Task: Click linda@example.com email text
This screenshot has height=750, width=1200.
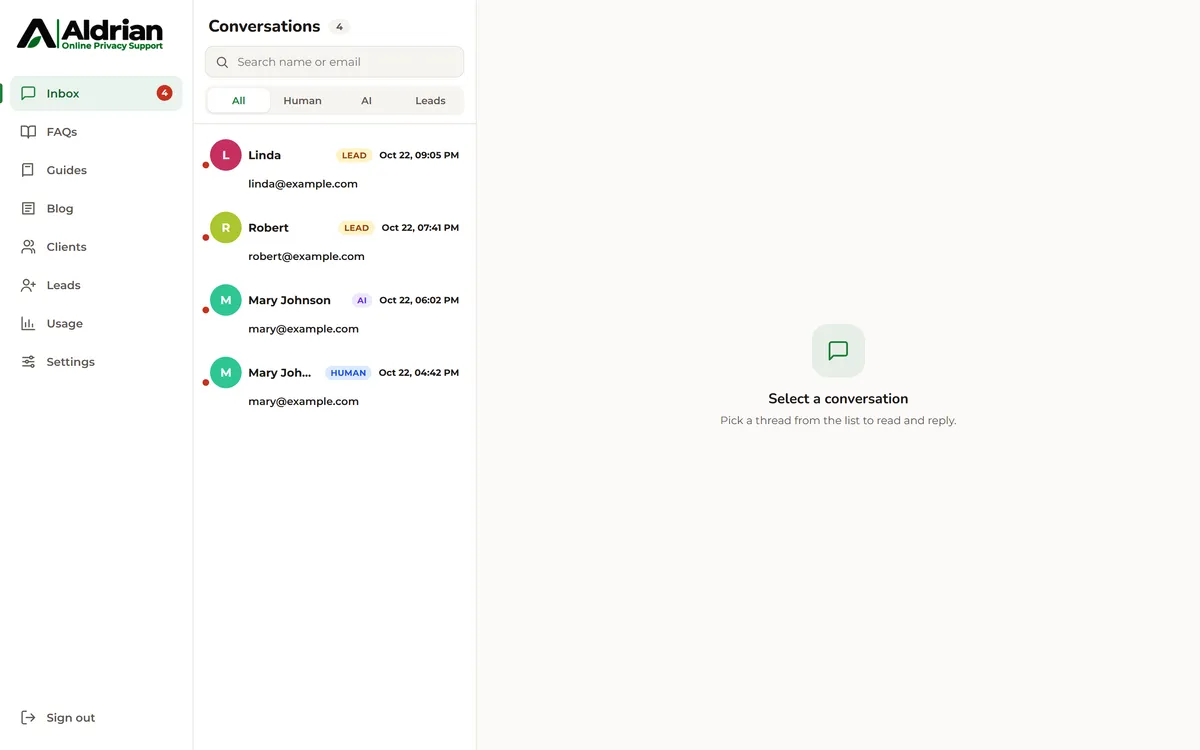Action: 303,184
